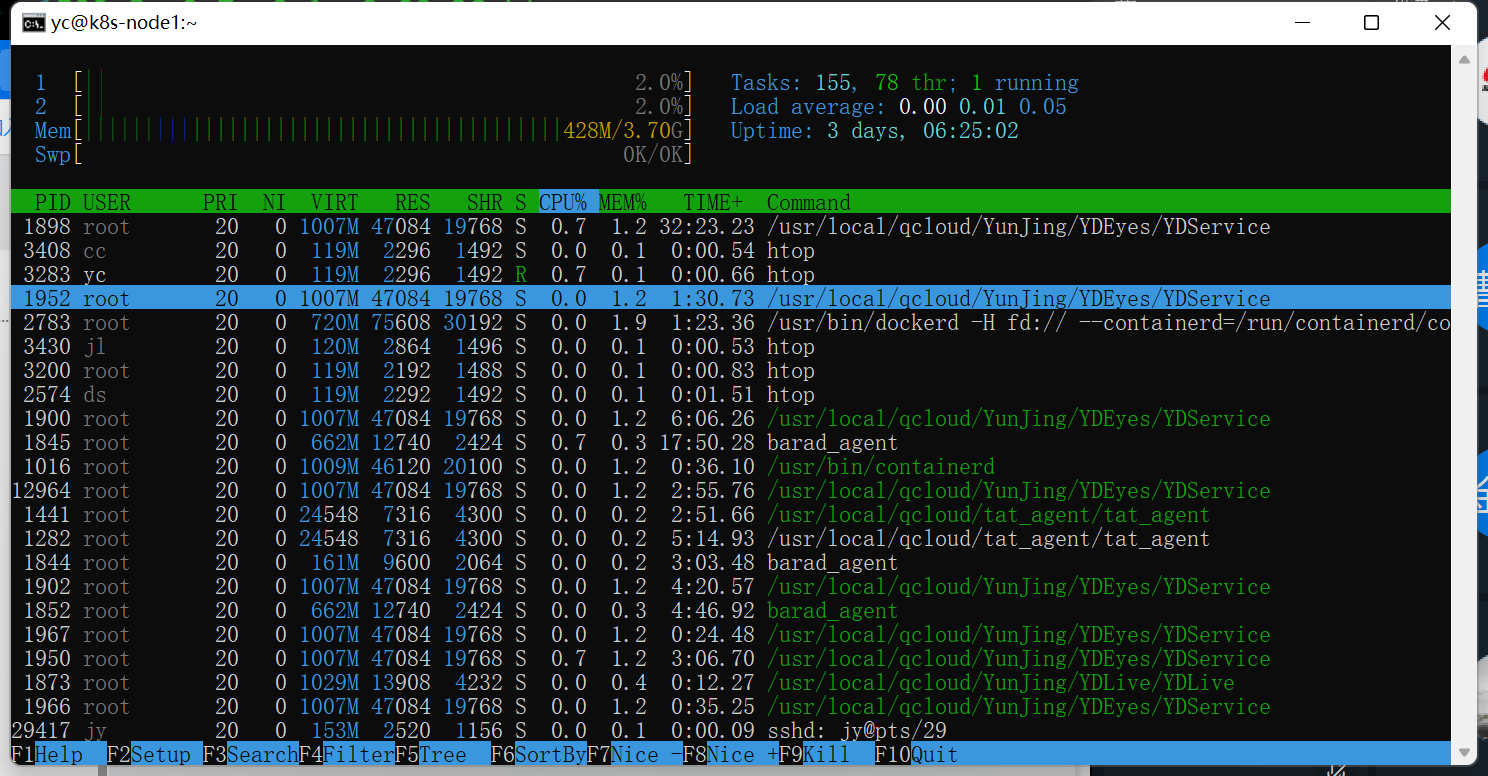Select the barad_agent row with PID 1845

[x=731, y=443]
